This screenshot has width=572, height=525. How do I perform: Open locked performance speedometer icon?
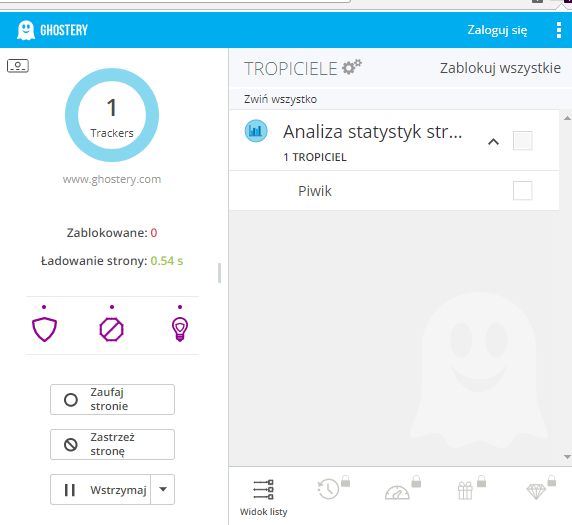(397, 491)
